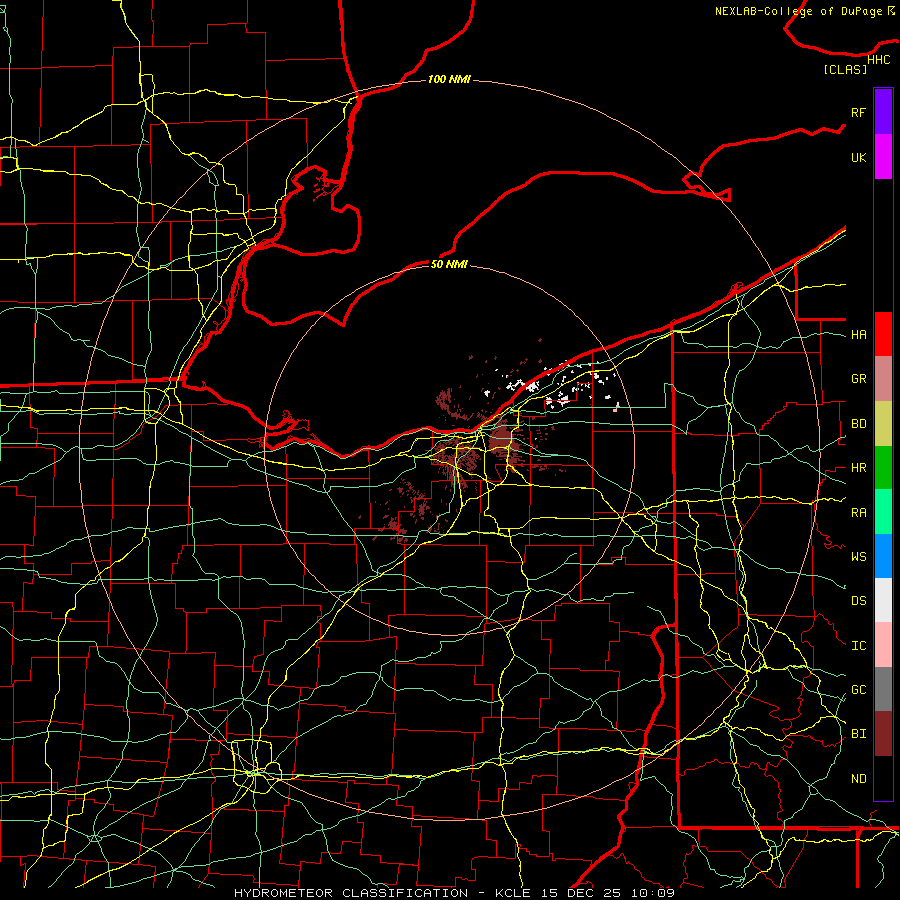This screenshot has height=900, width=900.
Task: Click the RA legend label
Action: coord(859,513)
